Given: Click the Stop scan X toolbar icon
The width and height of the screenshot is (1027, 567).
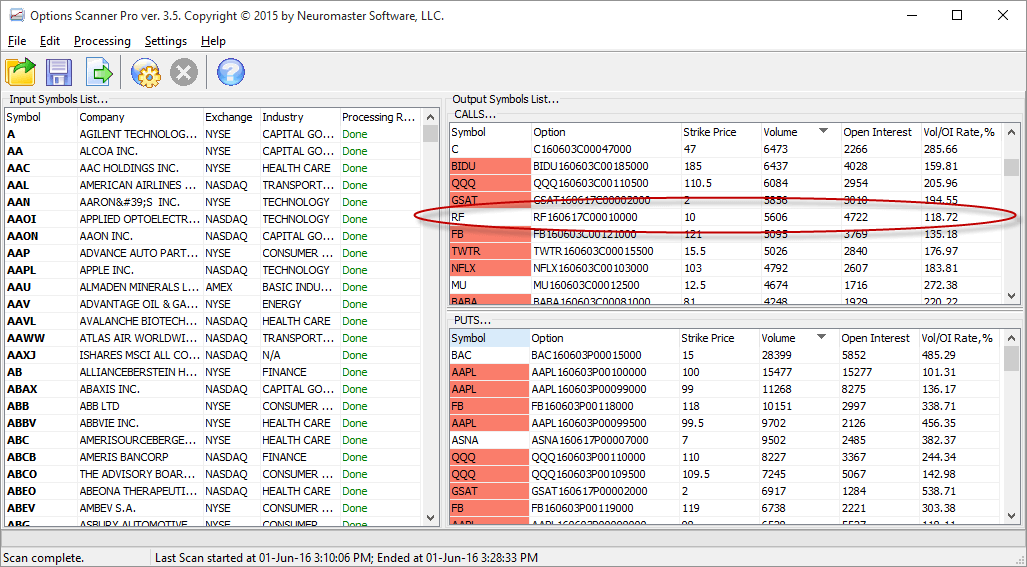Looking at the screenshot, I should [x=184, y=72].
